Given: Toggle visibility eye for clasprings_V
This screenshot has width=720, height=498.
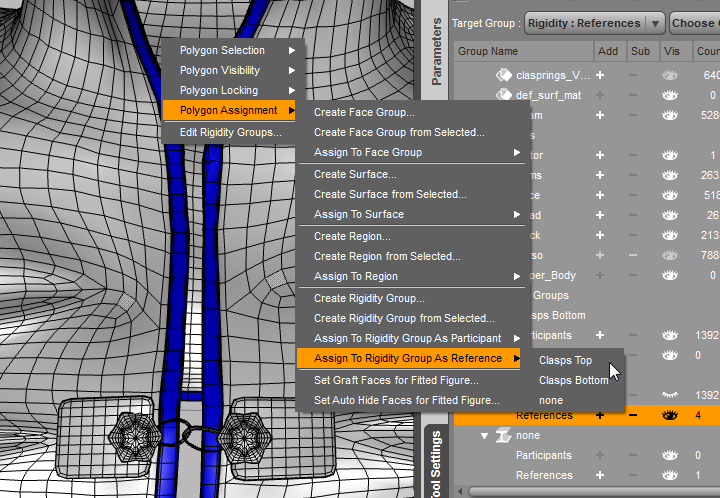Looking at the screenshot, I should [x=671, y=75].
